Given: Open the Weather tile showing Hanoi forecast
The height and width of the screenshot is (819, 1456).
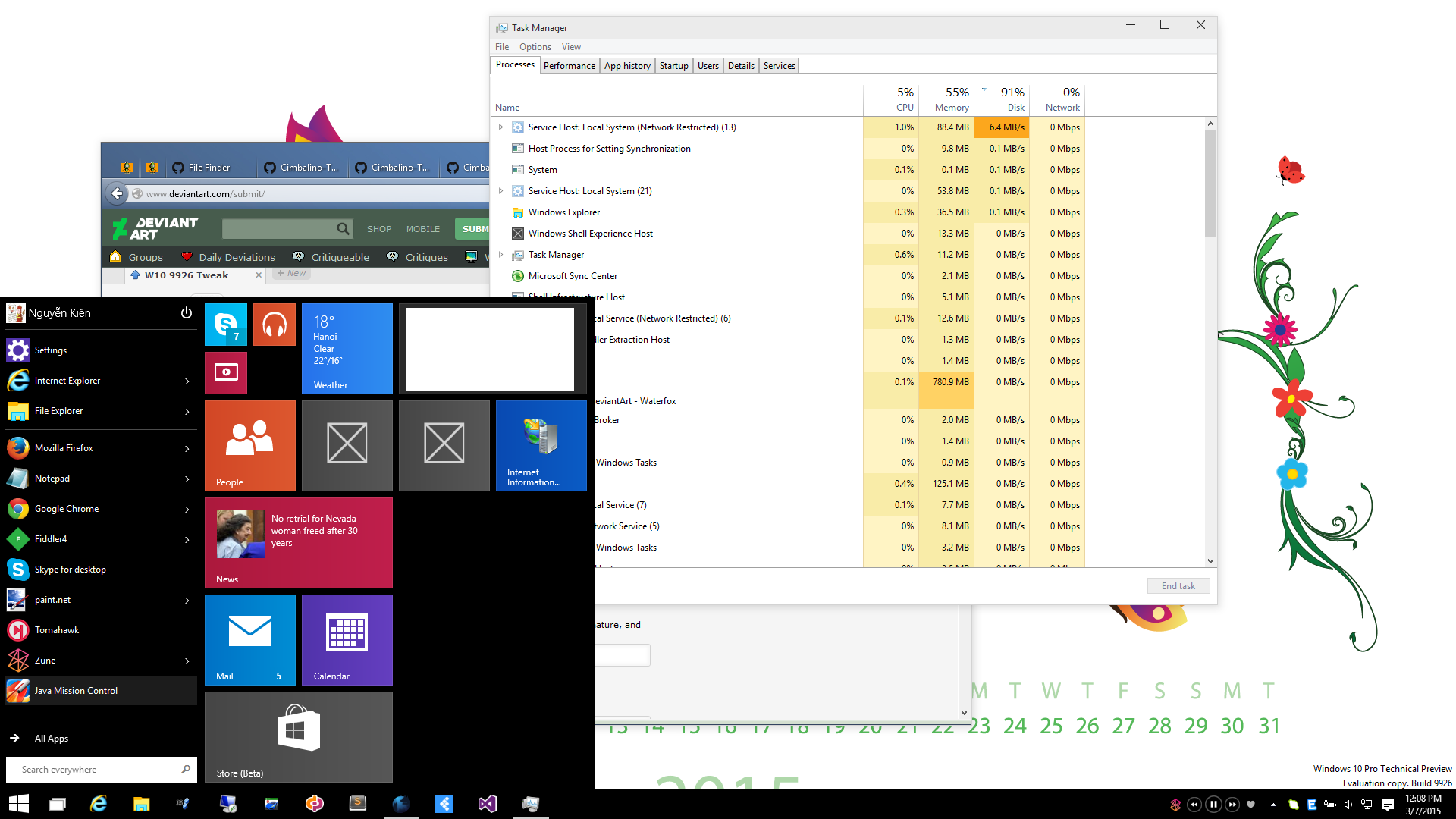Looking at the screenshot, I should (347, 348).
